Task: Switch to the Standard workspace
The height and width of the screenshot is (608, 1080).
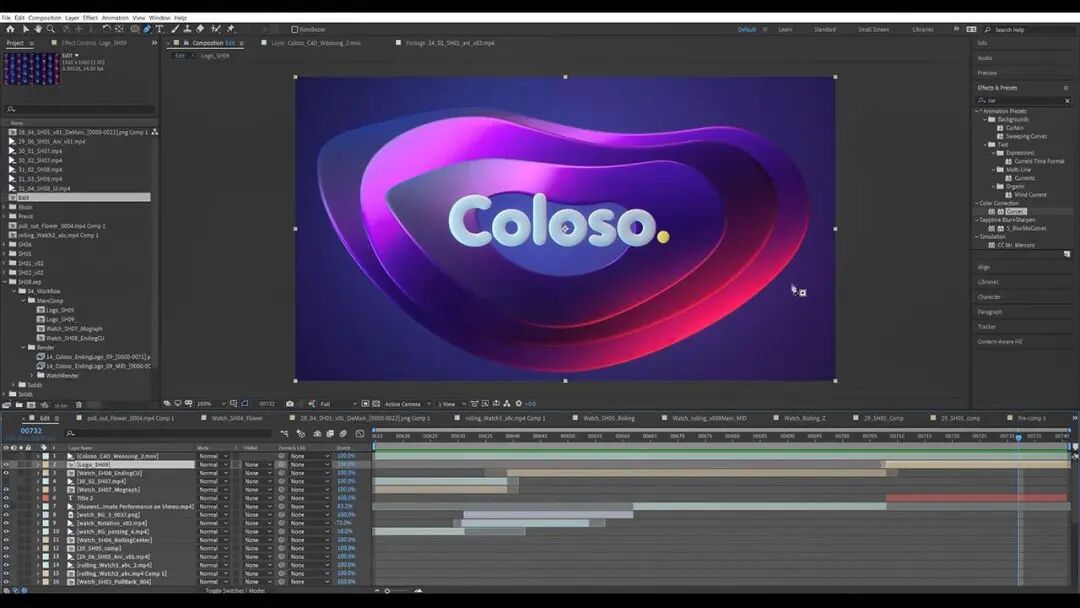Action: (x=825, y=30)
